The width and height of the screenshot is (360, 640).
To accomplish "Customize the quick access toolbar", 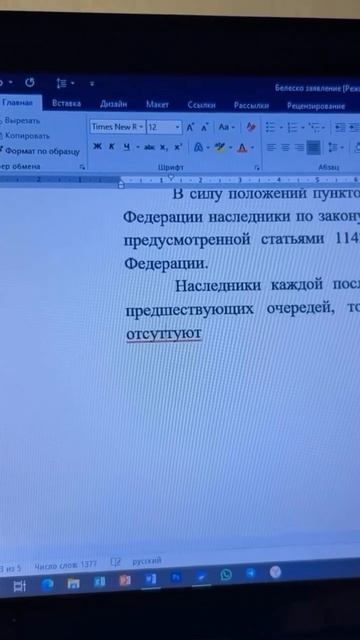I will pyautogui.click(x=92, y=84).
